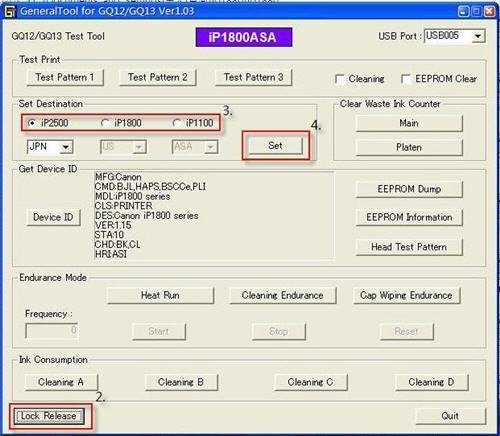The width and height of the screenshot is (500, 436).
Task: Click the GeneralTool title bar app icon
Action: [10, 11]
